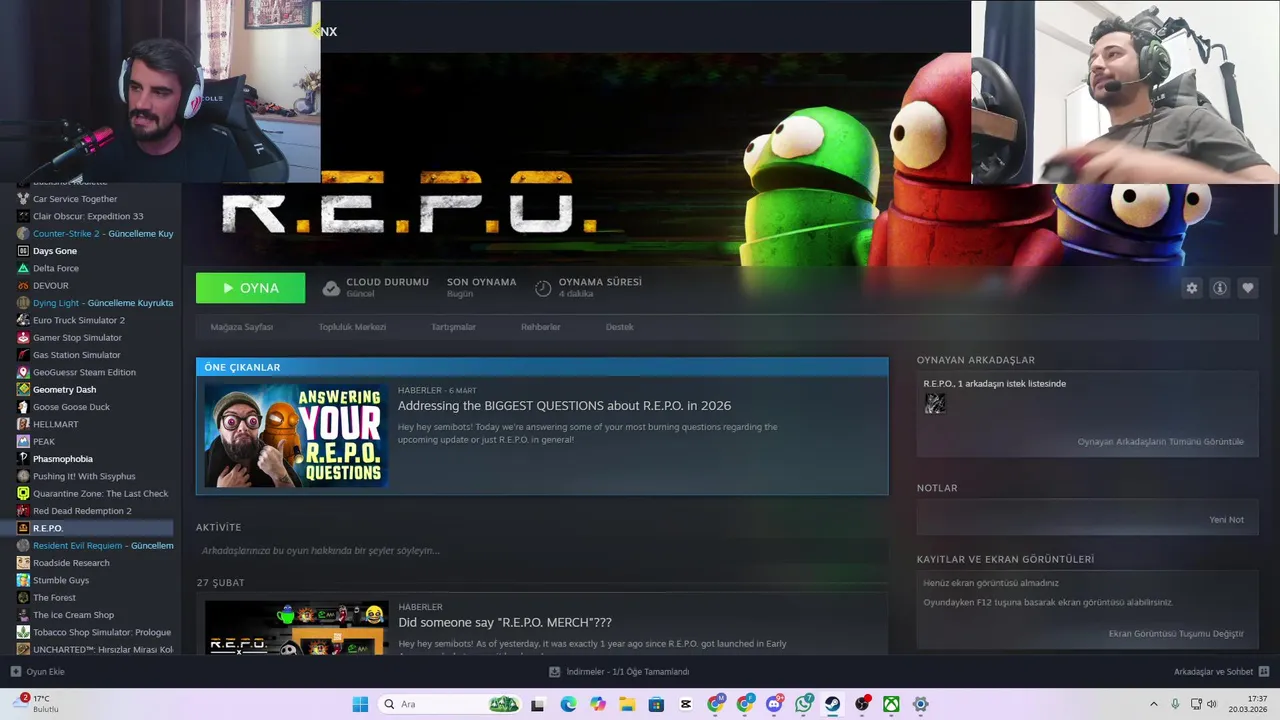Open Discord from the taskbar
Screen dimensions: 1280x720
click(x=774, y=704)
